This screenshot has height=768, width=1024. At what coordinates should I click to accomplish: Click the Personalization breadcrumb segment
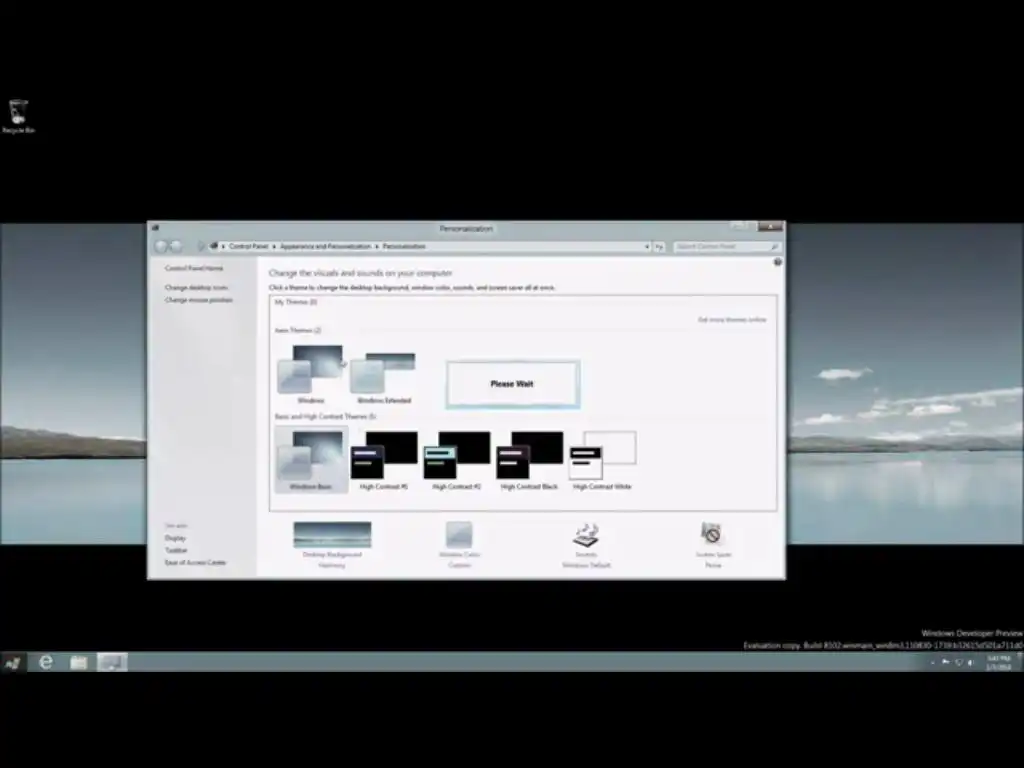click(404, 246)
